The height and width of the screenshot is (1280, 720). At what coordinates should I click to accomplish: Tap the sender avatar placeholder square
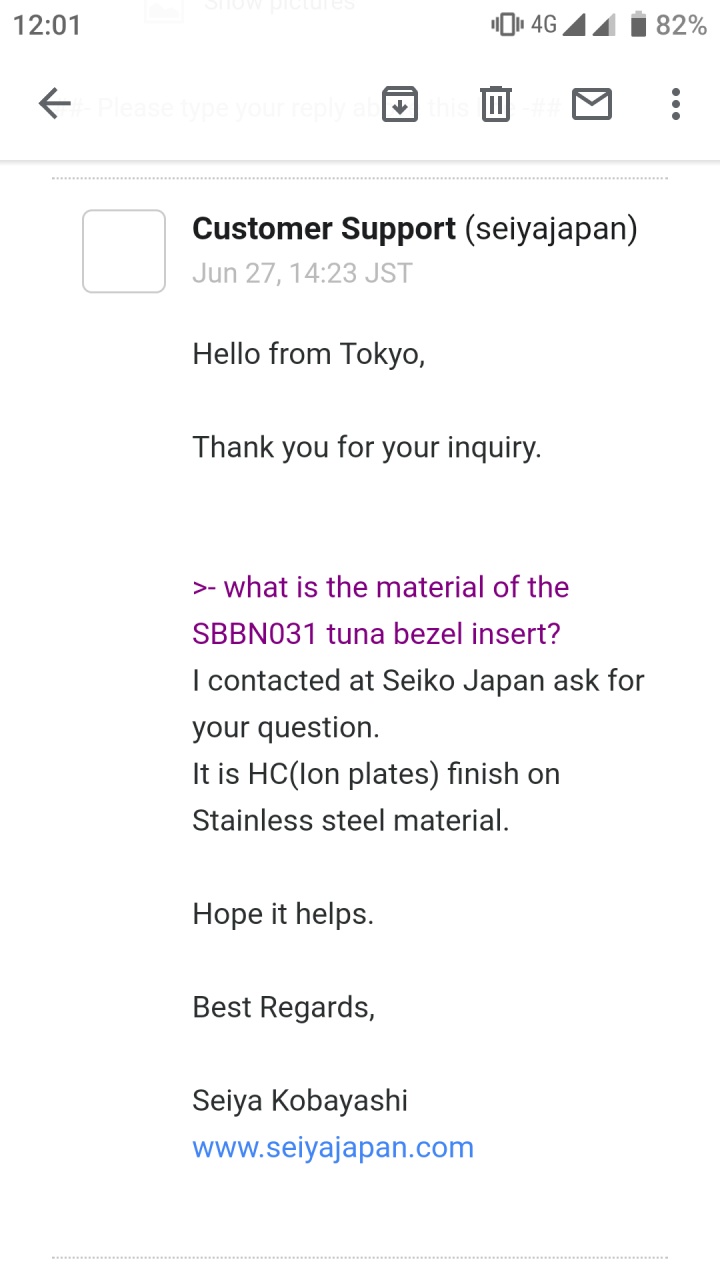(124, 251)
